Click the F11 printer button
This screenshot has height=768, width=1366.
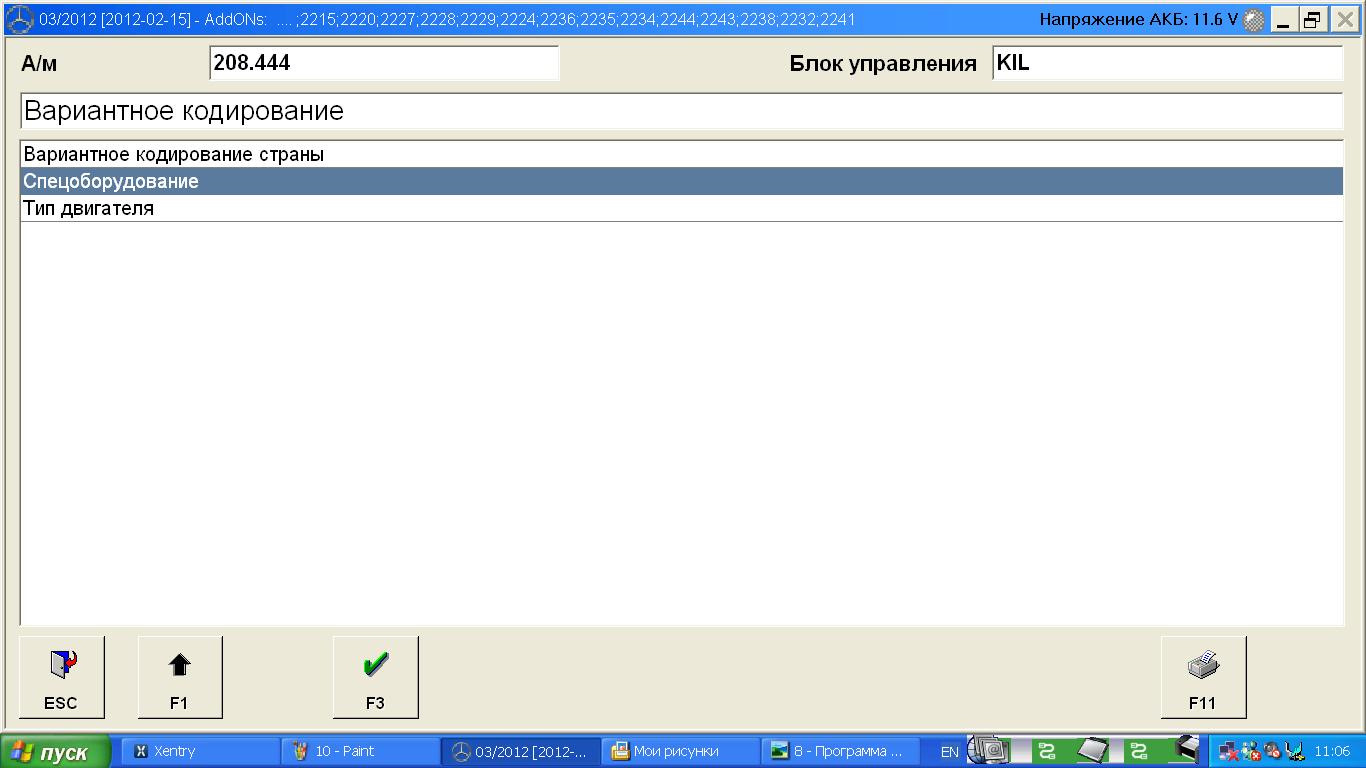(1203, 677)
